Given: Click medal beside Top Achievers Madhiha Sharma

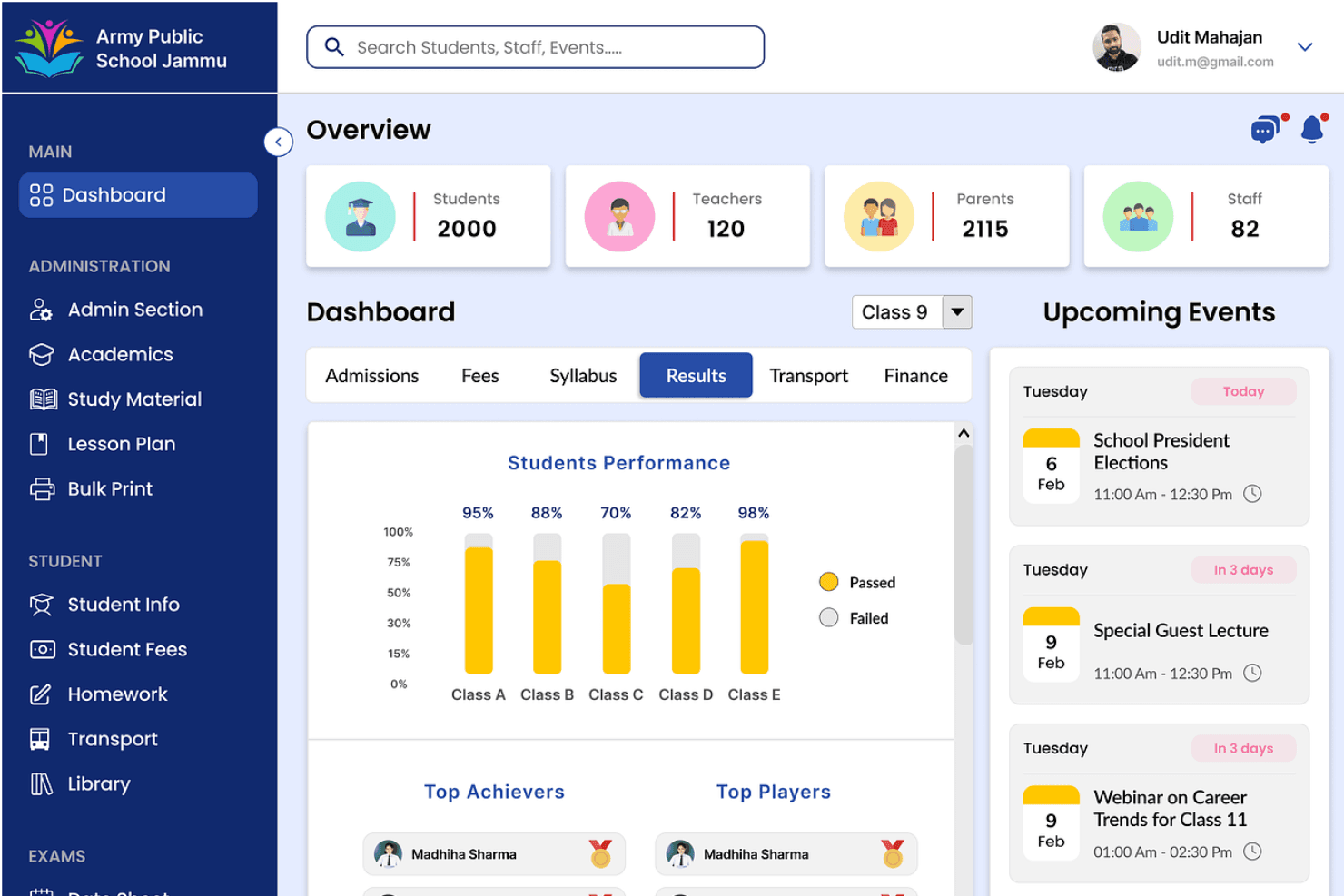Looking at the screenshot, I should pyautogui.click(x=600, y=853).
